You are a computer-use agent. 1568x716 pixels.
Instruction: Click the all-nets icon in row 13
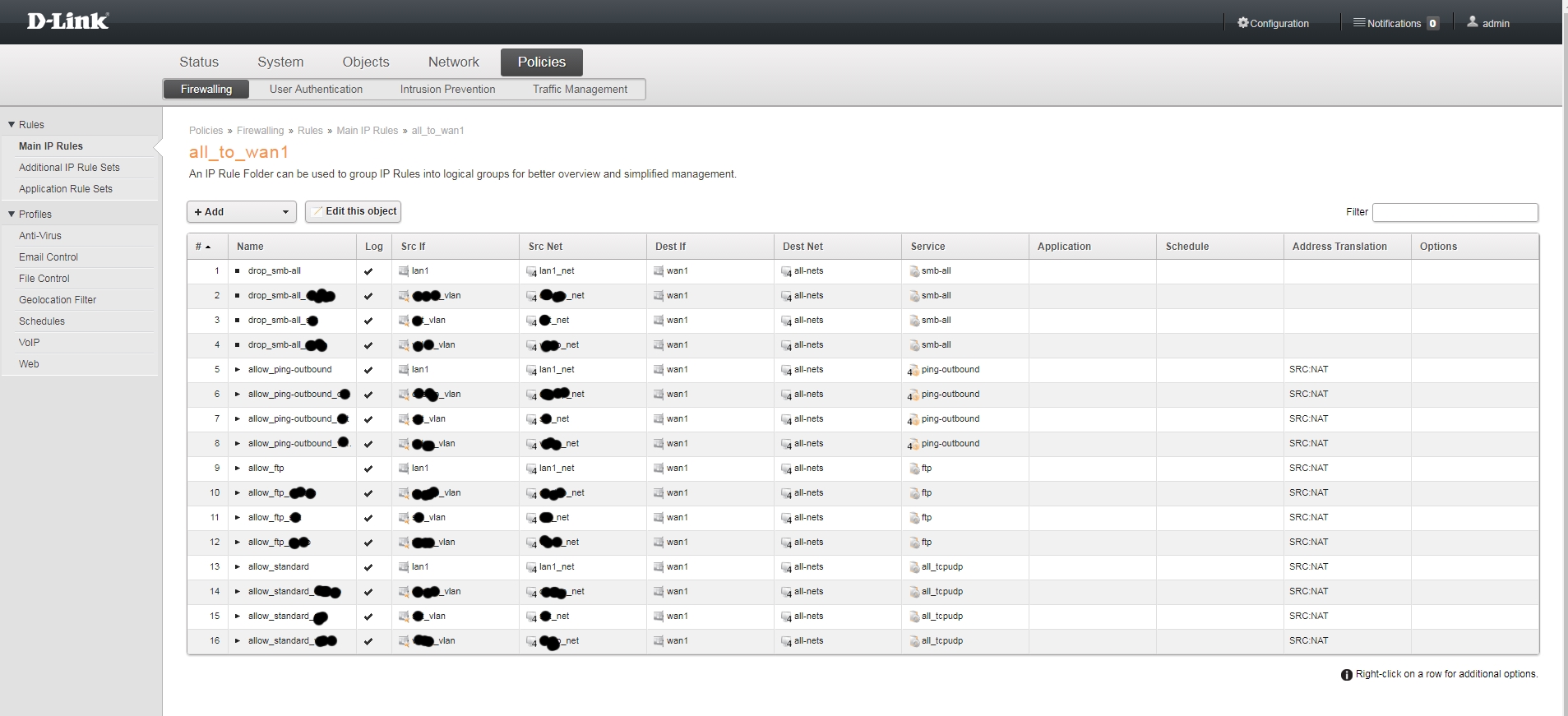(x=787, y=567)
